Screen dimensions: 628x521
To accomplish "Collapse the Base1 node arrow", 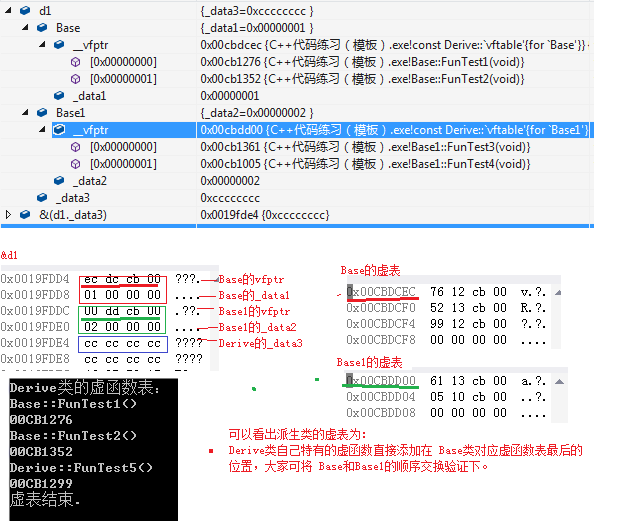I will [25, 113].
